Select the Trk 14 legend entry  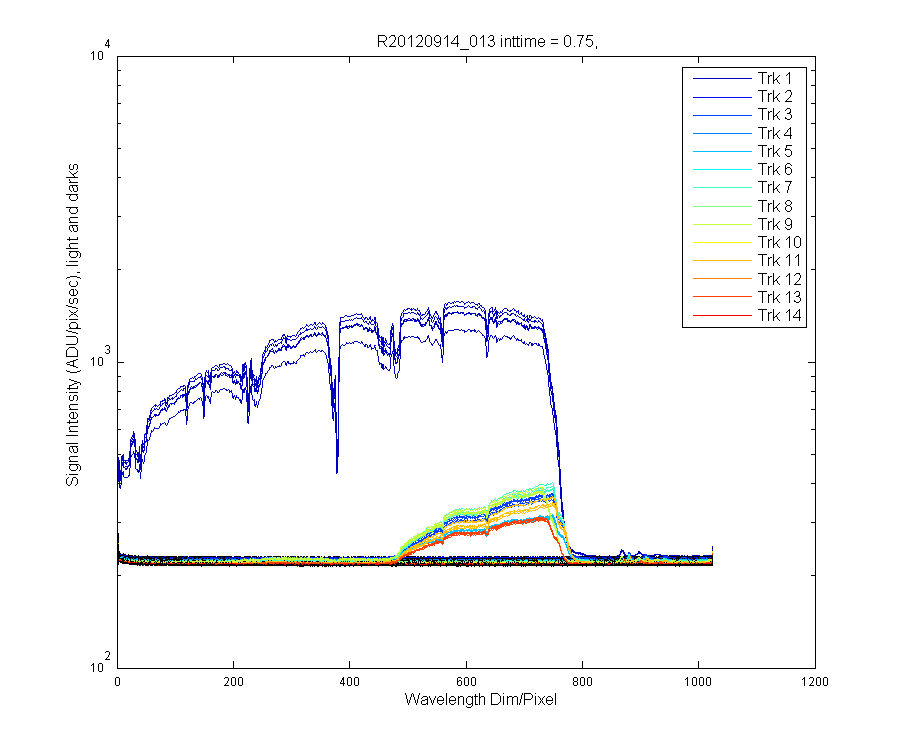pyautogui.click(x=747, y=315)
